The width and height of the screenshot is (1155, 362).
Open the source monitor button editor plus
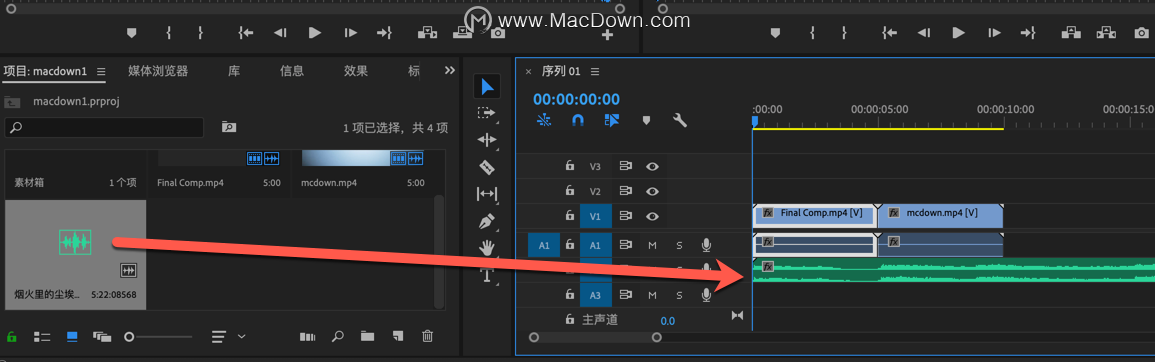click(x=607, y=34)
